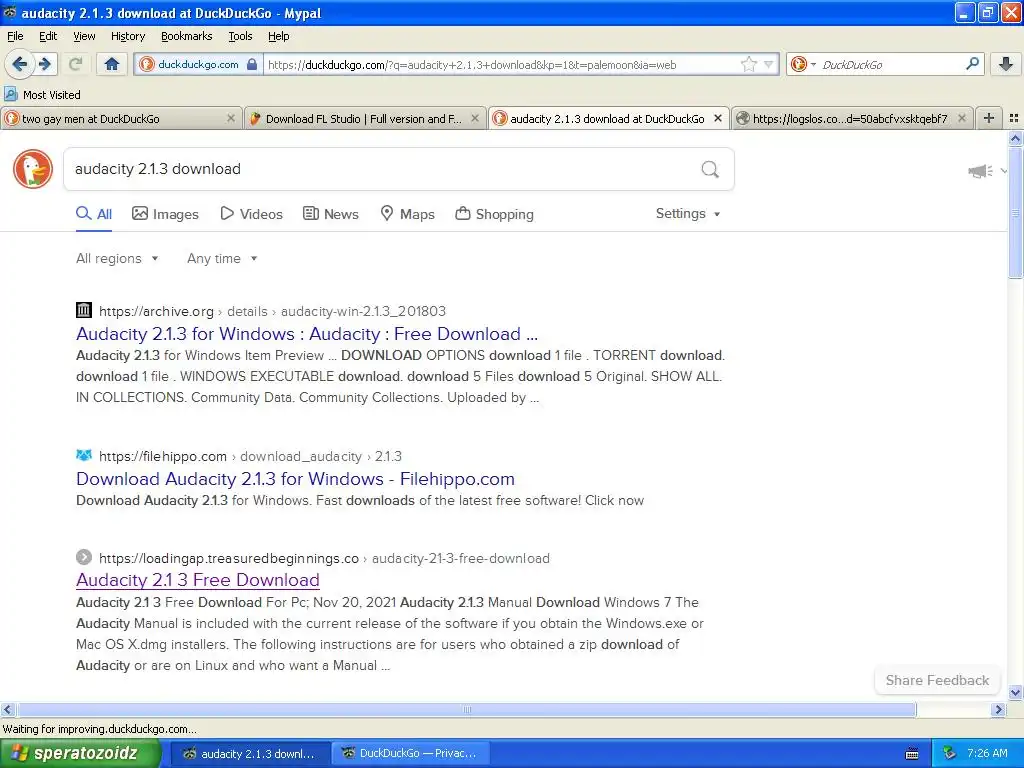
Task: Close the audacity 2.1.3 download tab
Action: tap(718, 118)
